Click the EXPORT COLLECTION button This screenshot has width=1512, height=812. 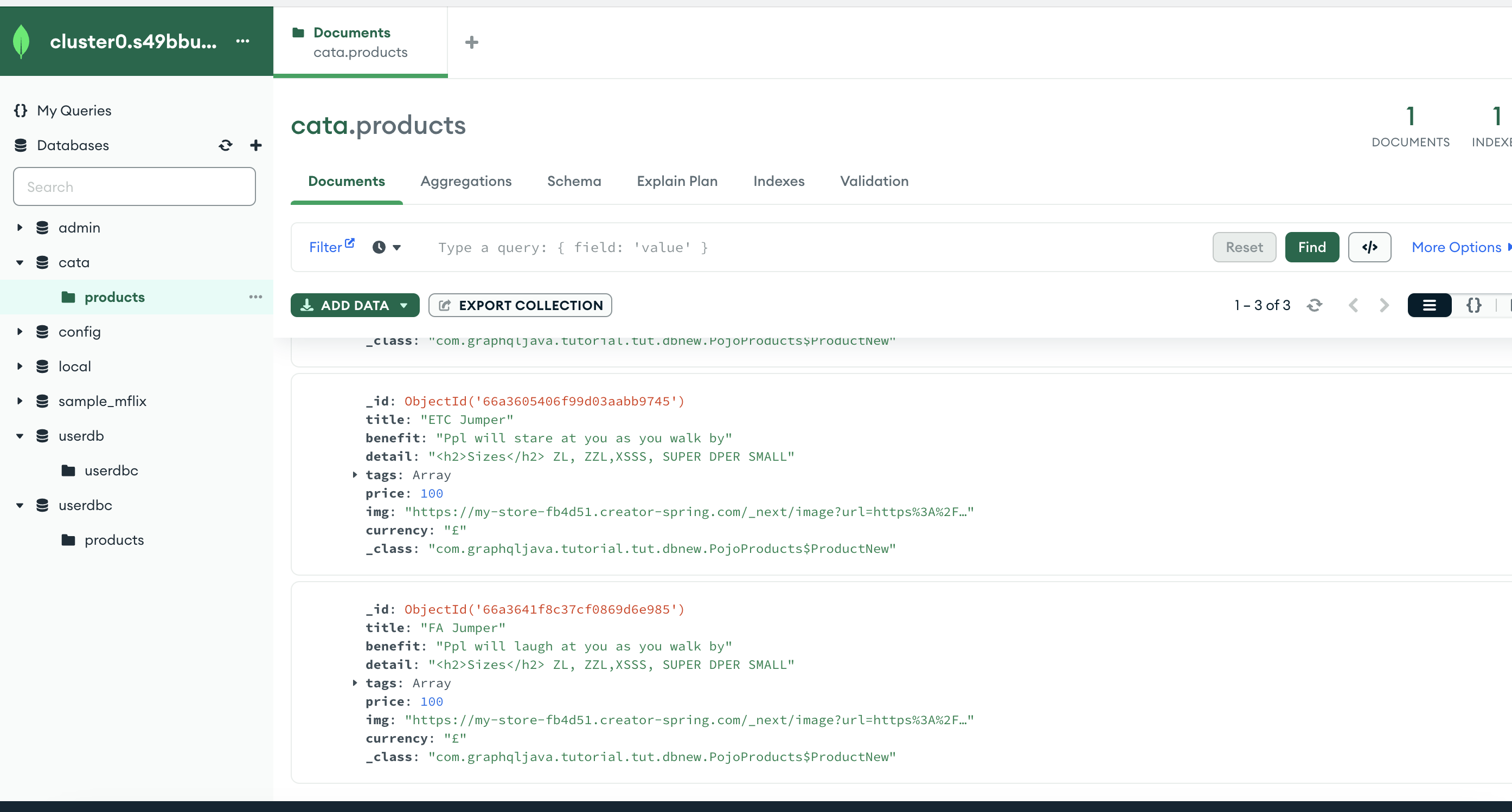pyautogui.click(x=520, y=305)
